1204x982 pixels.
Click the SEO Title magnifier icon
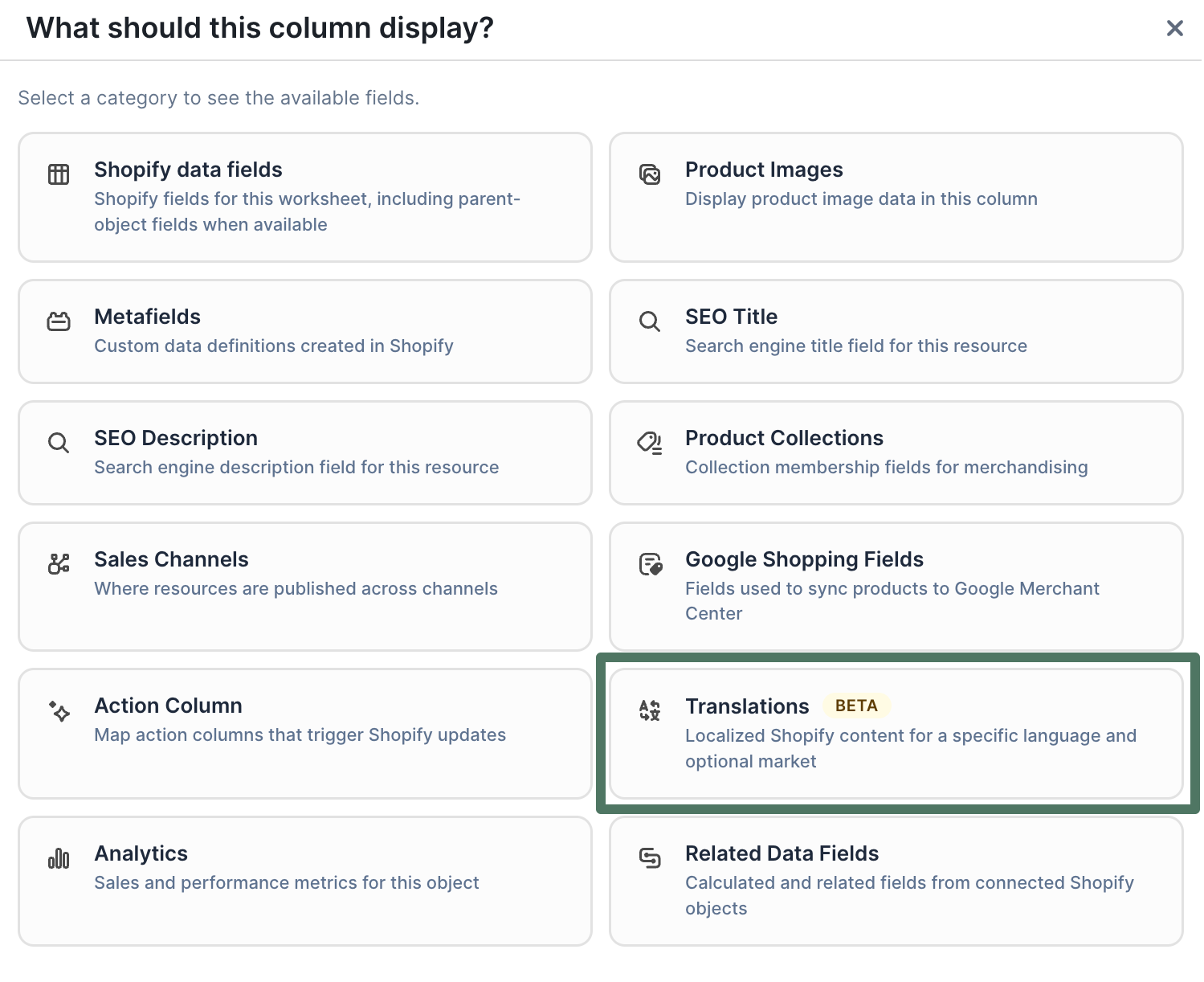tap(650, 321)
